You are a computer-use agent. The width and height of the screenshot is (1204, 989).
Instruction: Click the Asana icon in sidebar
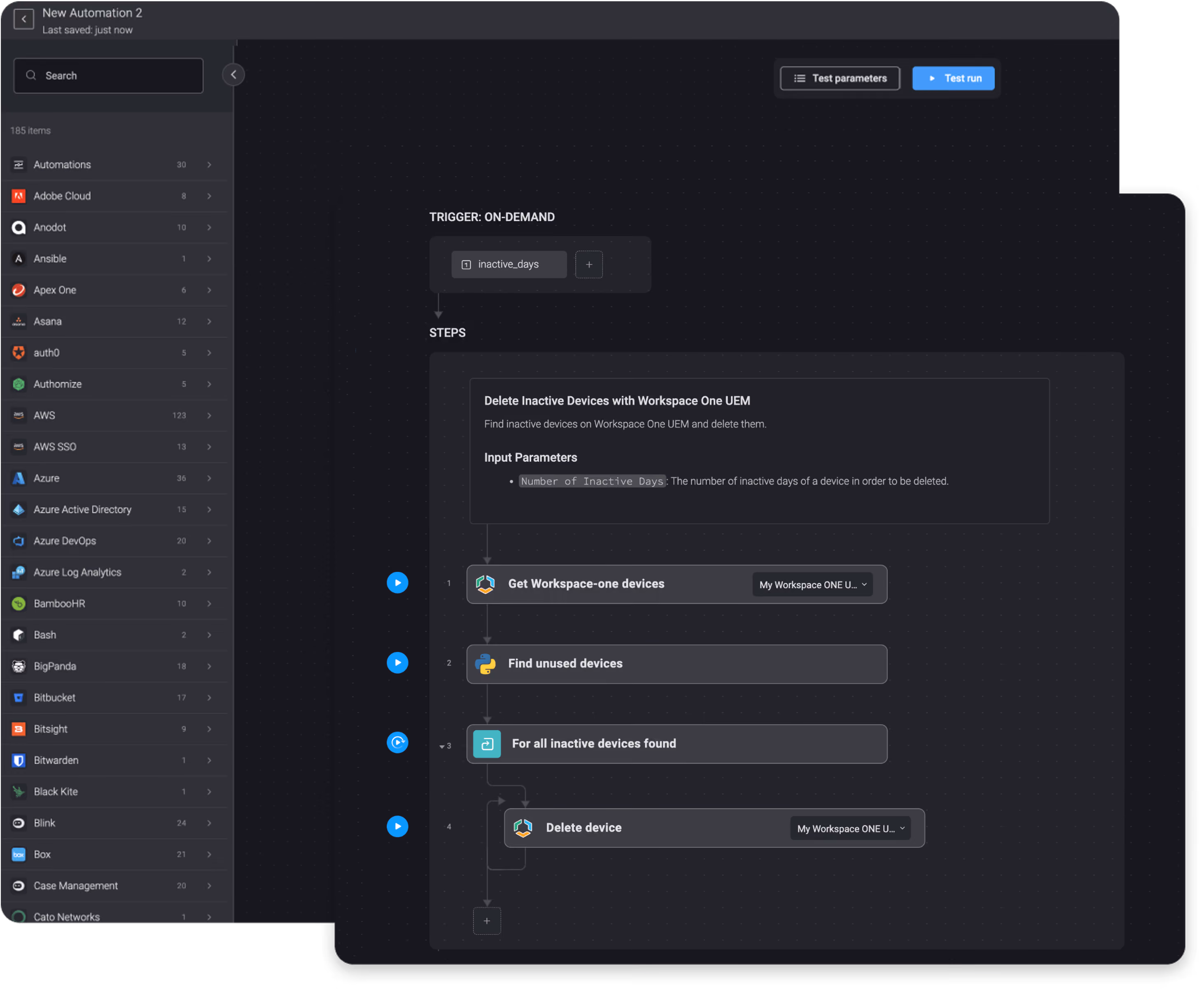[x=19, y=321]
